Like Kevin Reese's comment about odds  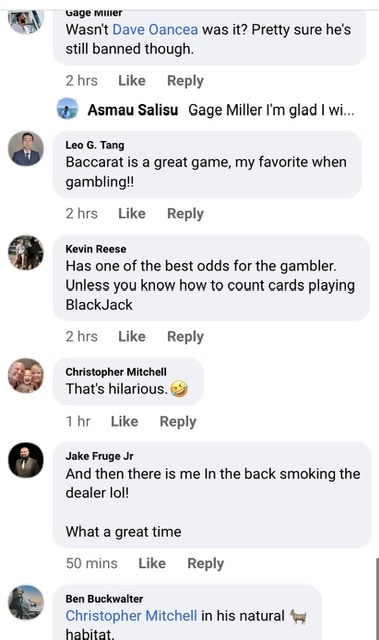point(132,336)
